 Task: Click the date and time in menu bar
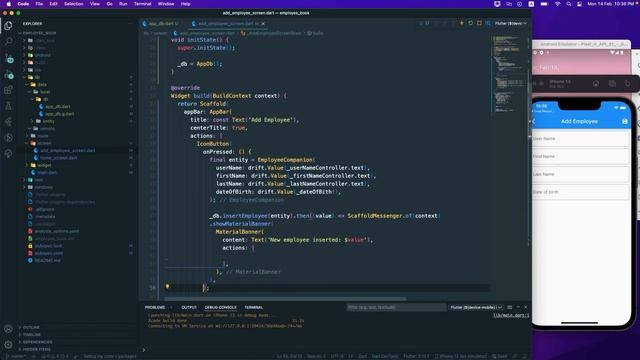[611, 4]
